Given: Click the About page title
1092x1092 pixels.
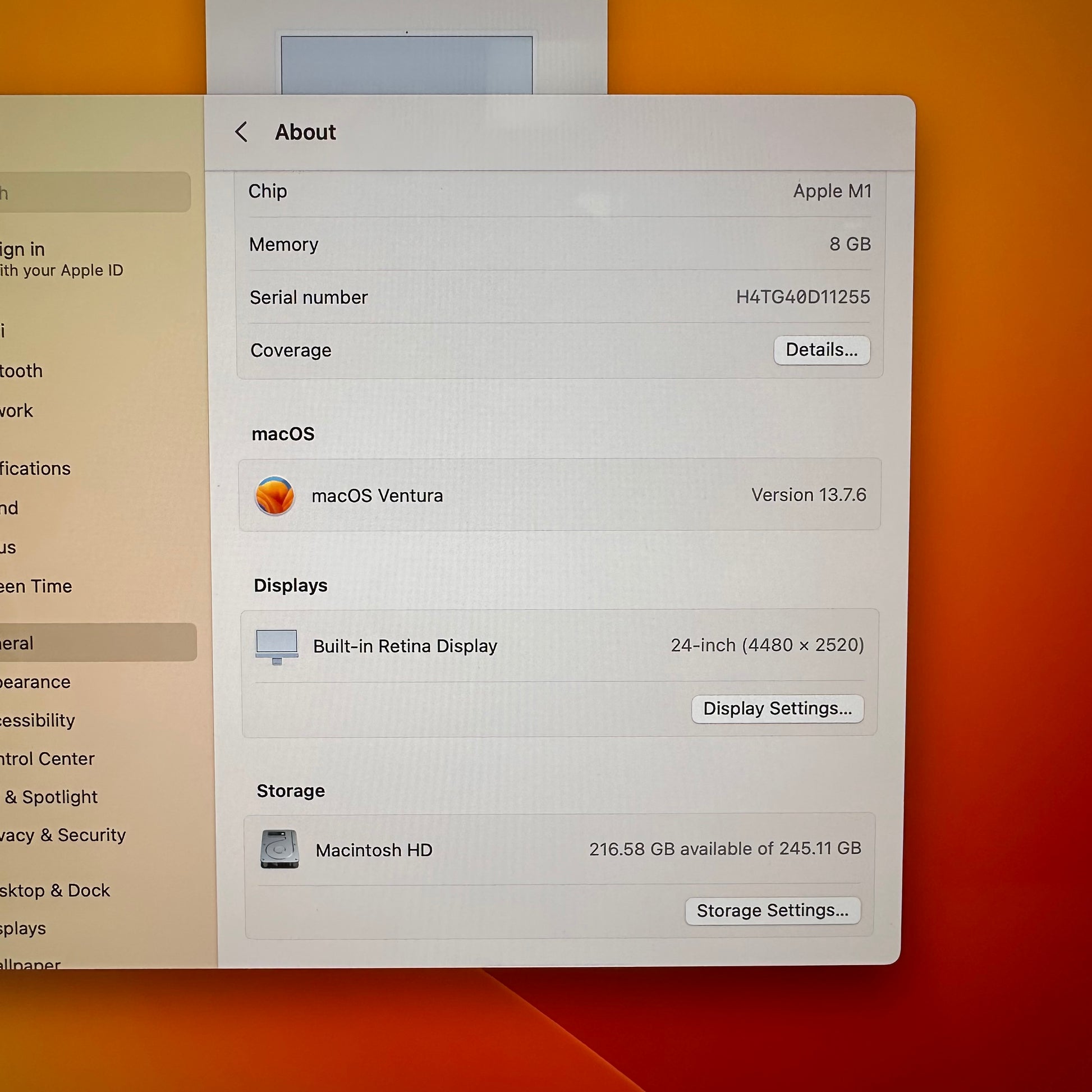Looking at the screenshot, I should [x=305, y=132].
